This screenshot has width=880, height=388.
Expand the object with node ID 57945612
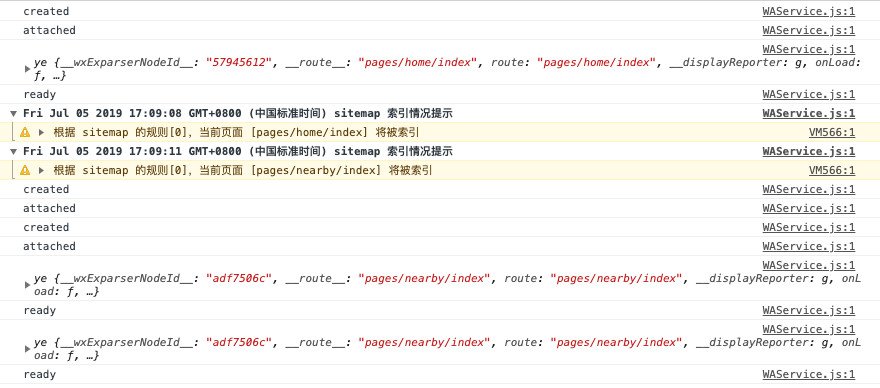point(27,69)
